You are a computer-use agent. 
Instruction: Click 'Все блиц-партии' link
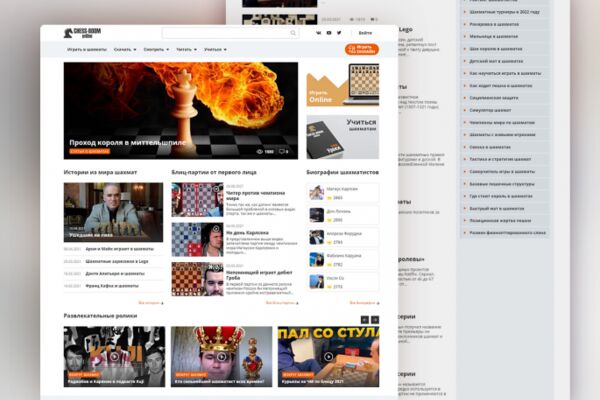[x=282, y=303]
